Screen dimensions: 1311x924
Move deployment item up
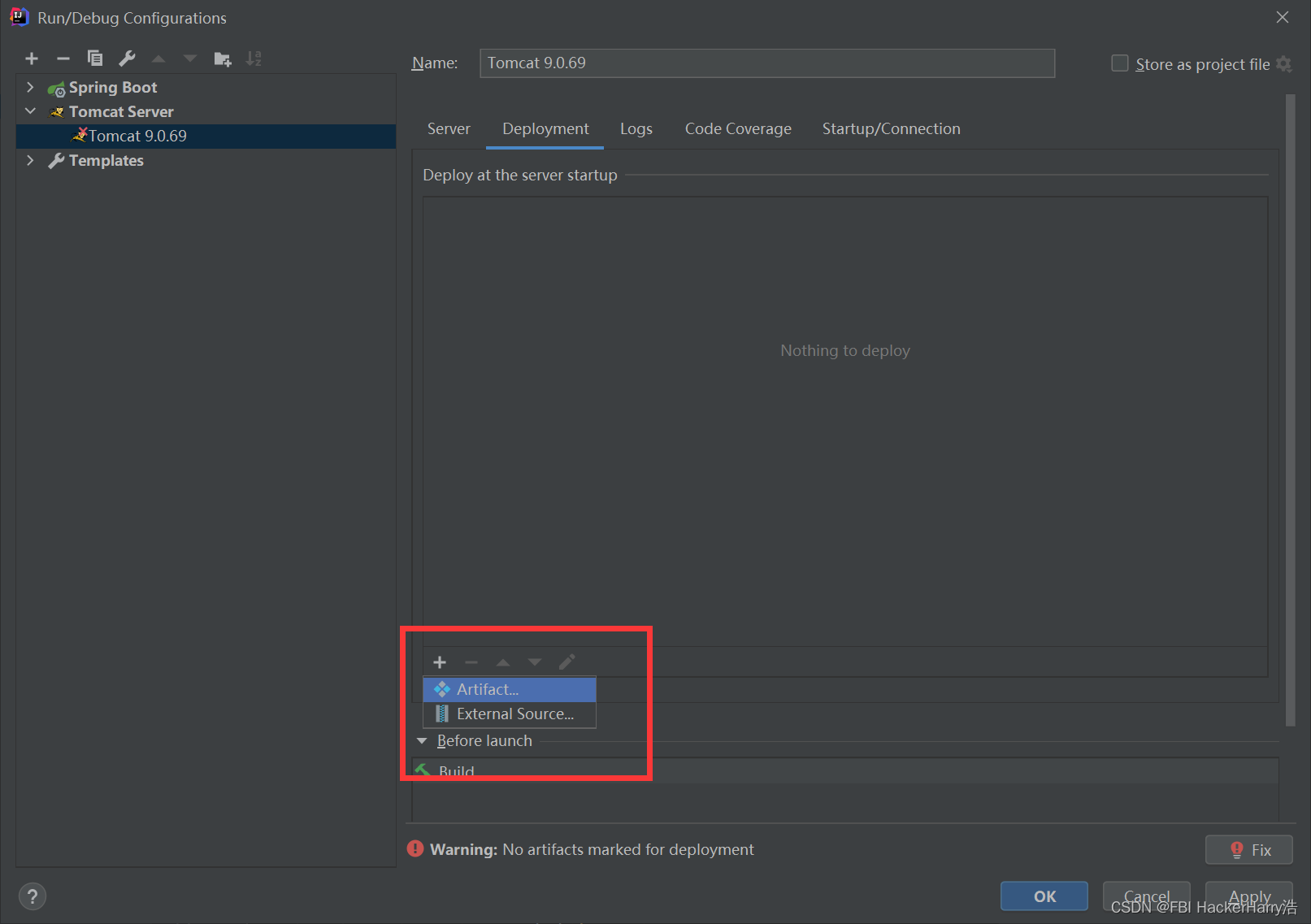point(503,662)
